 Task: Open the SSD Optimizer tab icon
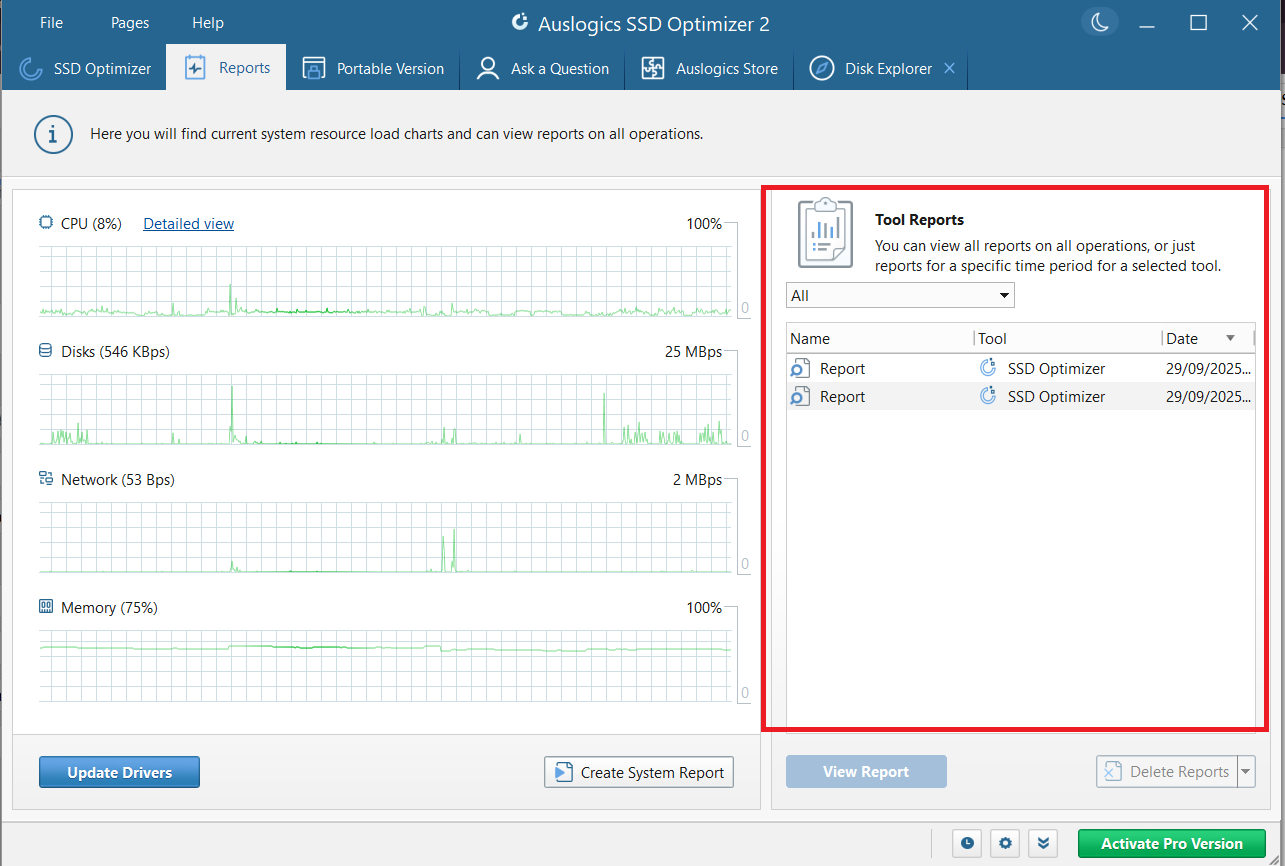(x=31, y=68)
